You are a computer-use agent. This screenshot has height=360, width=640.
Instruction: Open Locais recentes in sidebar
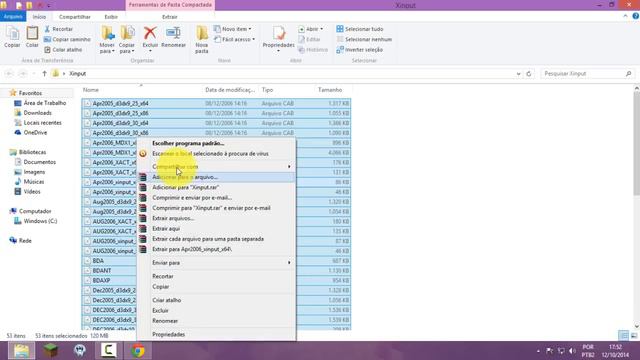point(38,122)
